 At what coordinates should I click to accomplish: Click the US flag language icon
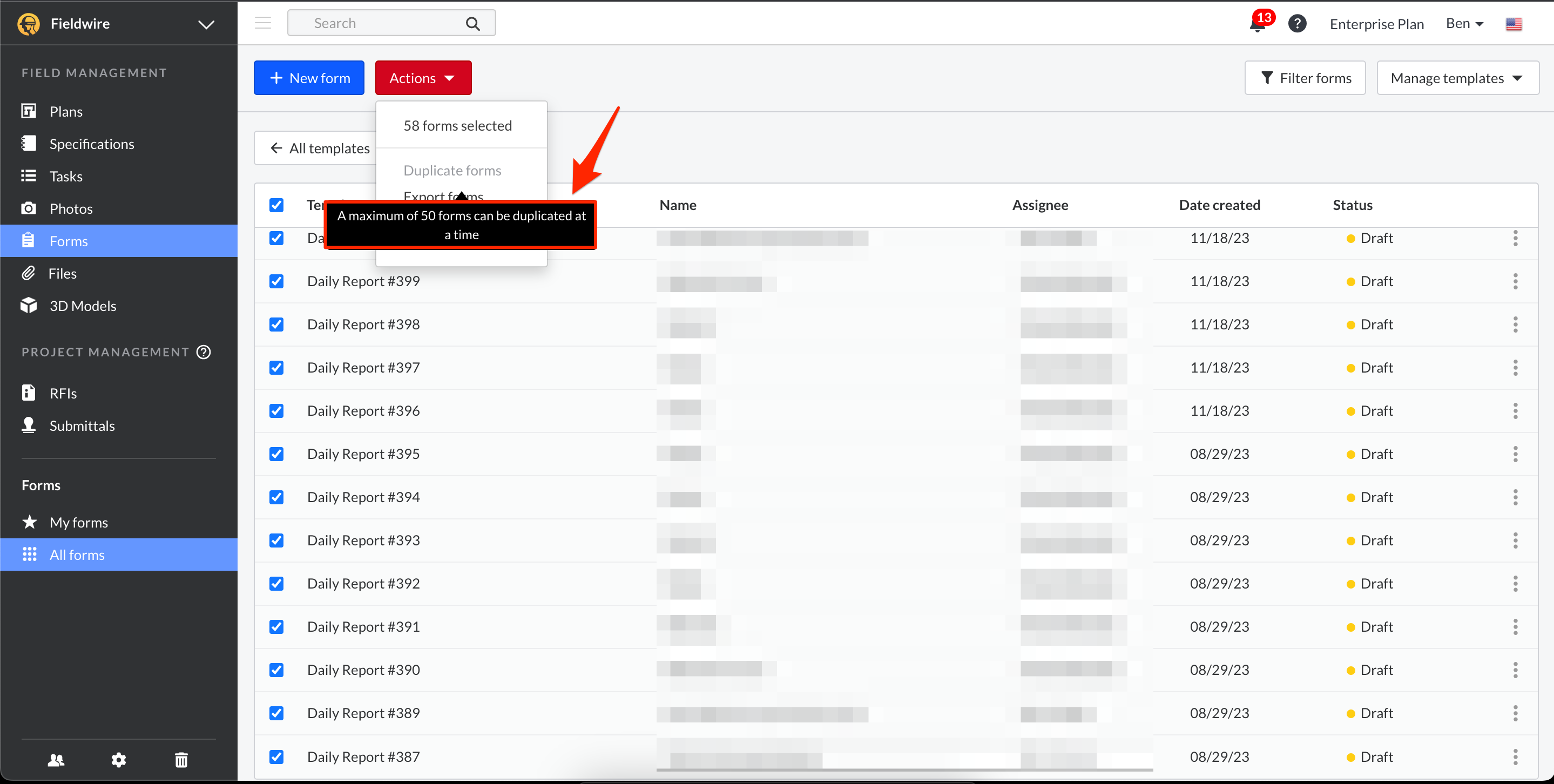pyautogui.click(x=1514, y=24)
